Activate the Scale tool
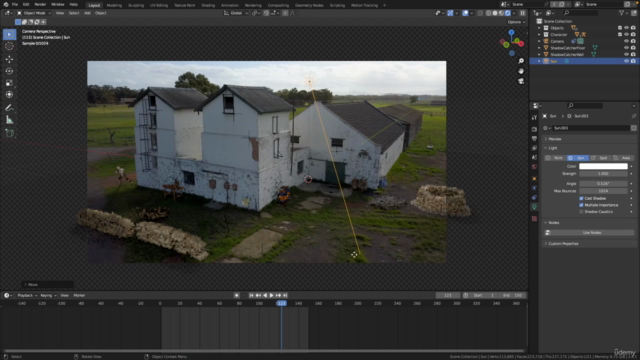This screenshot has width=640, height=360. coord(9,83)
